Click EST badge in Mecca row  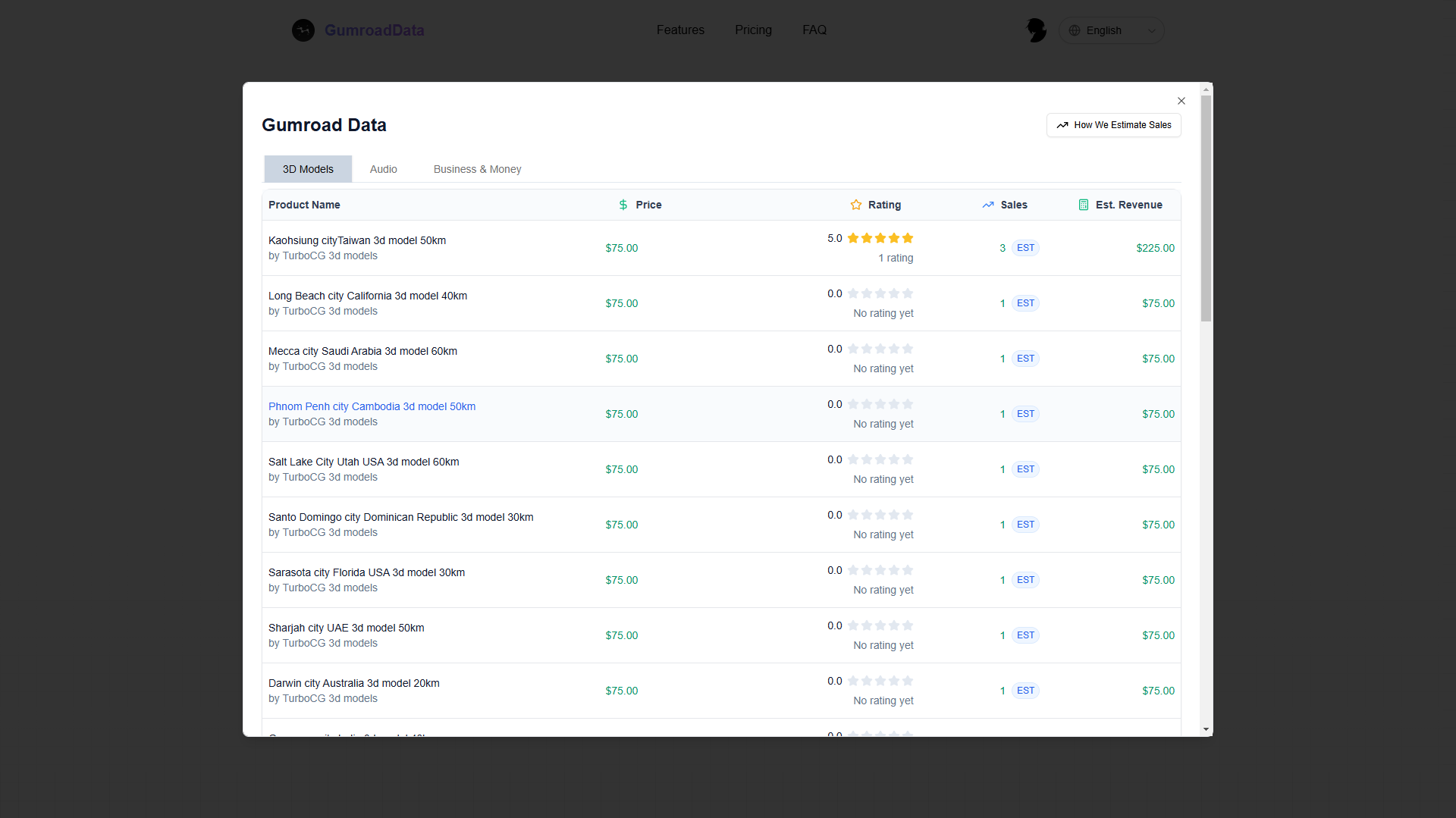coord(1025,359)
